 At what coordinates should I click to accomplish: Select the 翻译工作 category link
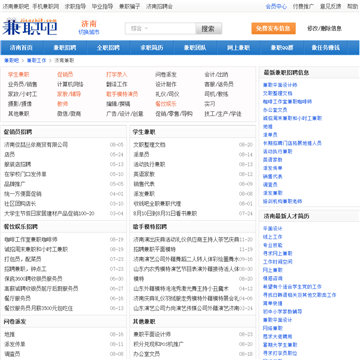coord(117,84)
